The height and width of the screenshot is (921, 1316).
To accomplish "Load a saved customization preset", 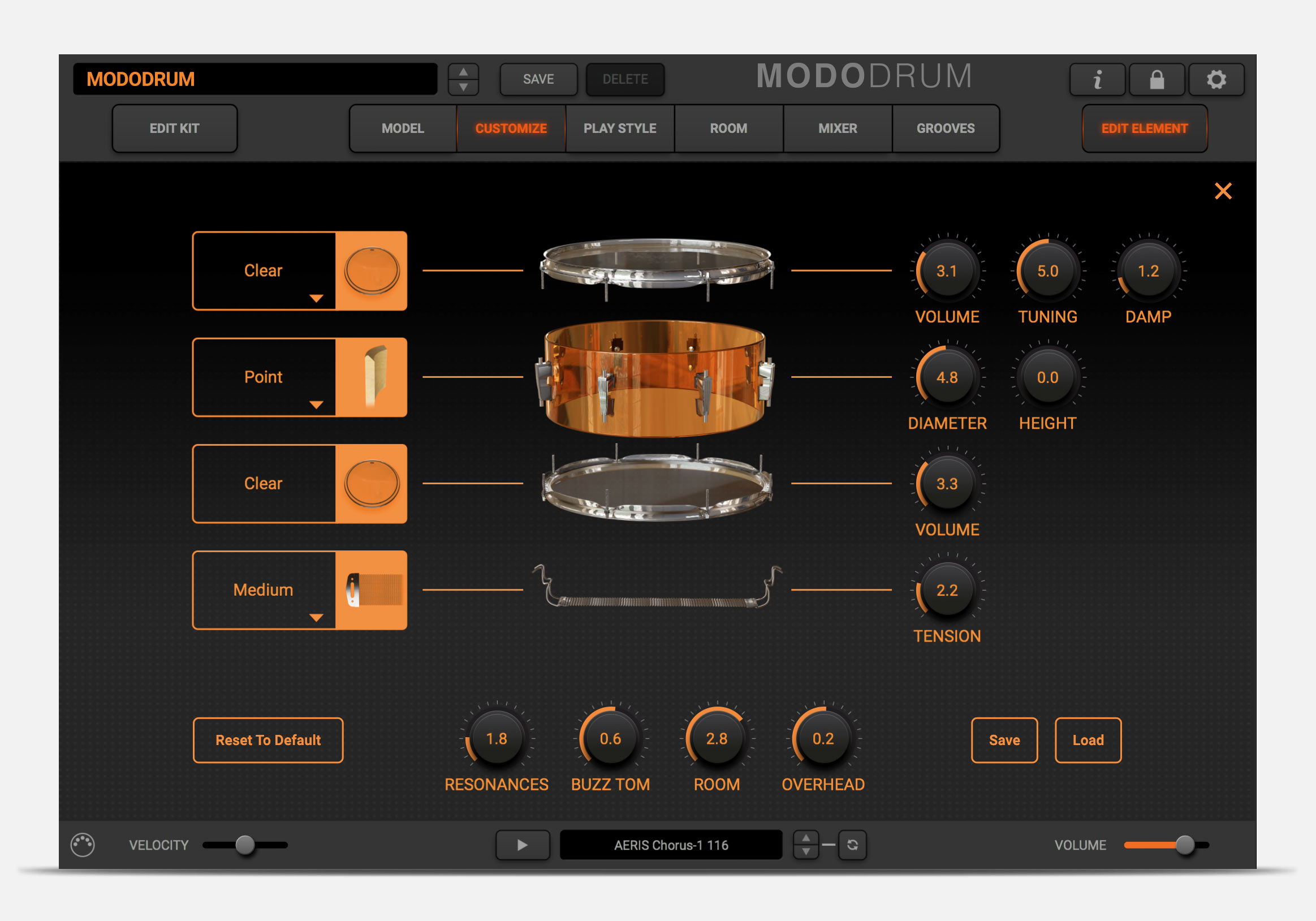I will 1088,740.
